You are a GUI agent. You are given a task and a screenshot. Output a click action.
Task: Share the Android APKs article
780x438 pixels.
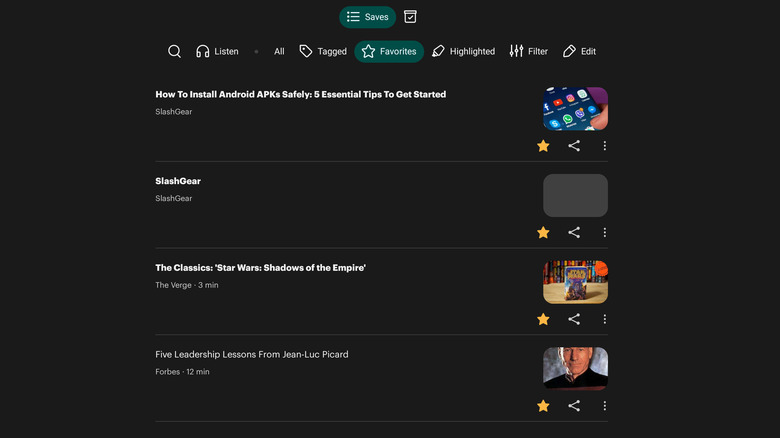tap(574, 146)
